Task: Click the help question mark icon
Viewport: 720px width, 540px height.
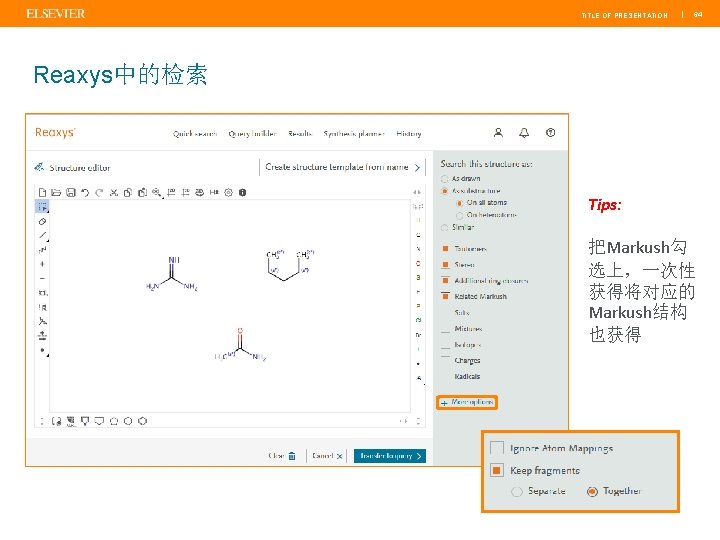Action: (x=551, y=133)
